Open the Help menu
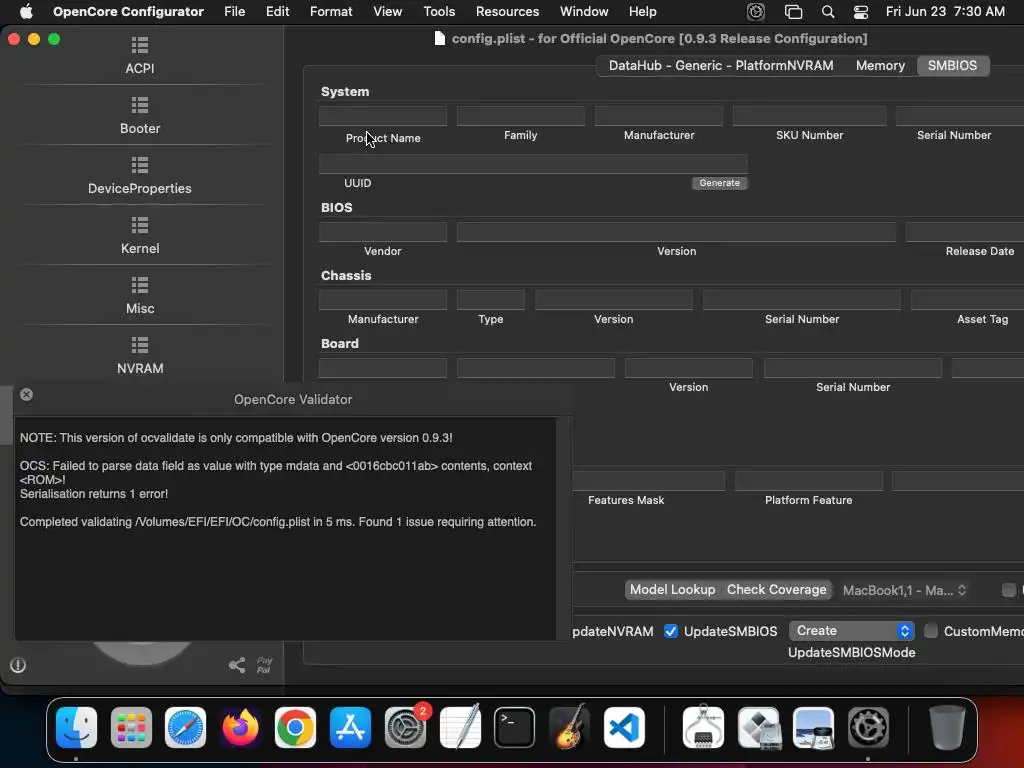The width and height of the screenshot is (1024, 768). pyautogui.click(x=643, y=12)
